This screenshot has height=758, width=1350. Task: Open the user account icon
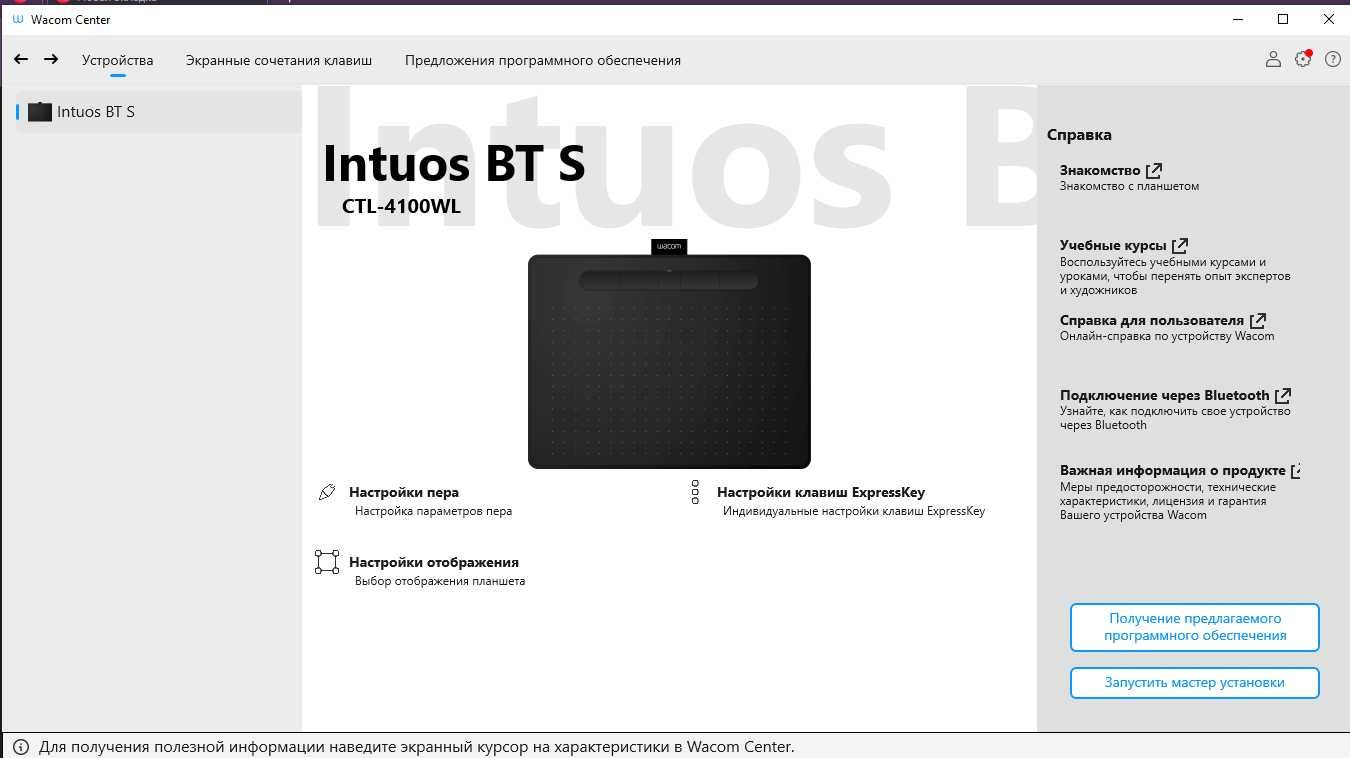[1273, 60]
